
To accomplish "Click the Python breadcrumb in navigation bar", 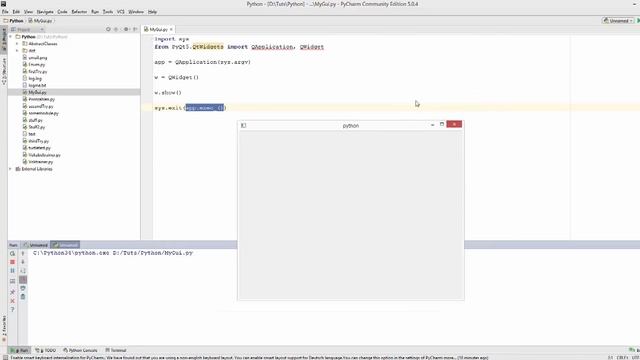I will (x=13, y=20).
